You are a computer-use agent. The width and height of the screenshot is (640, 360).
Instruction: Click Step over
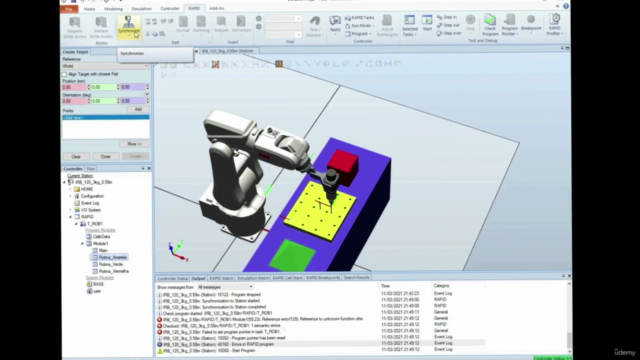coord(449,33)
